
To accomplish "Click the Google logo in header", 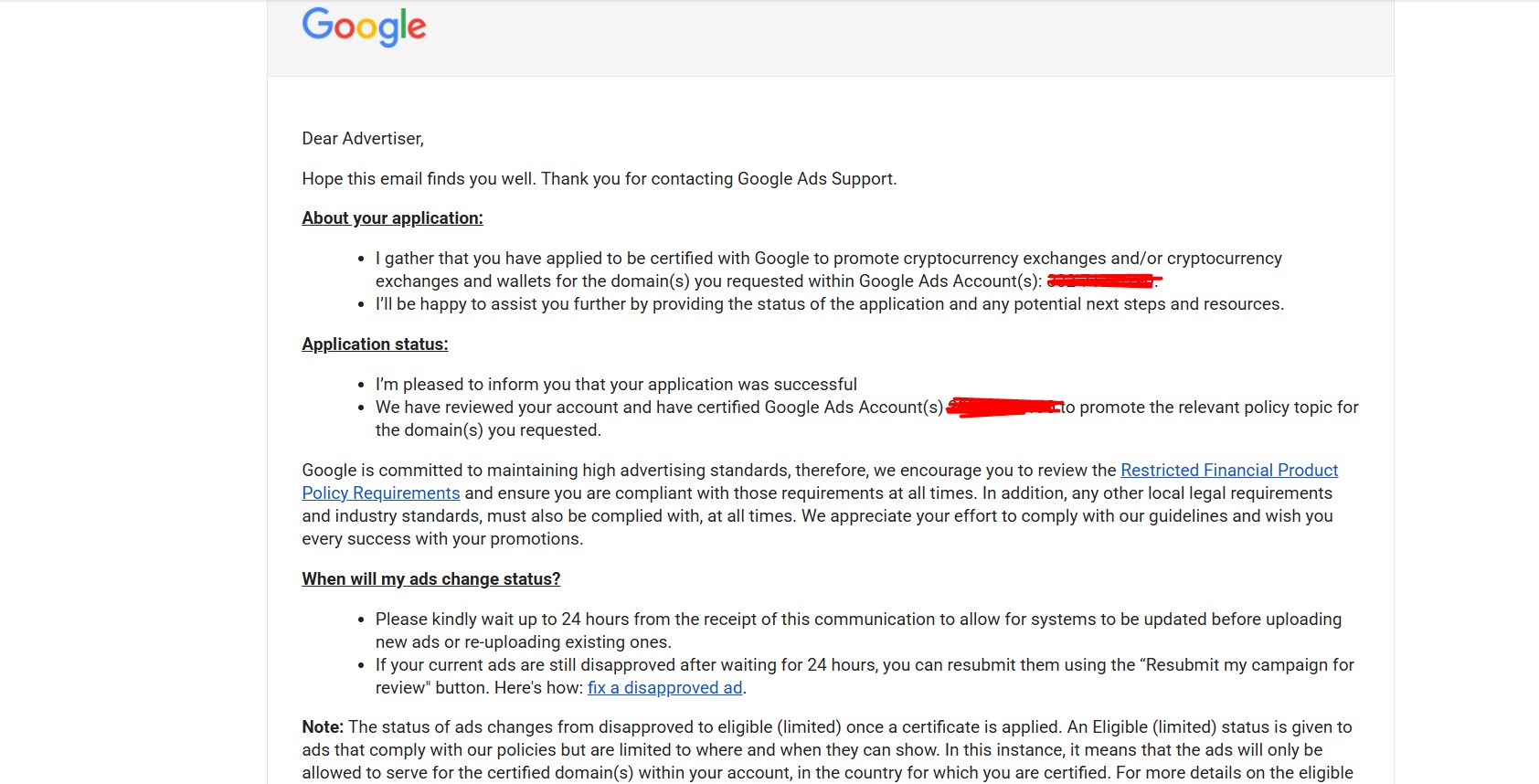I will pyautogui.click(x=364, y=26).
